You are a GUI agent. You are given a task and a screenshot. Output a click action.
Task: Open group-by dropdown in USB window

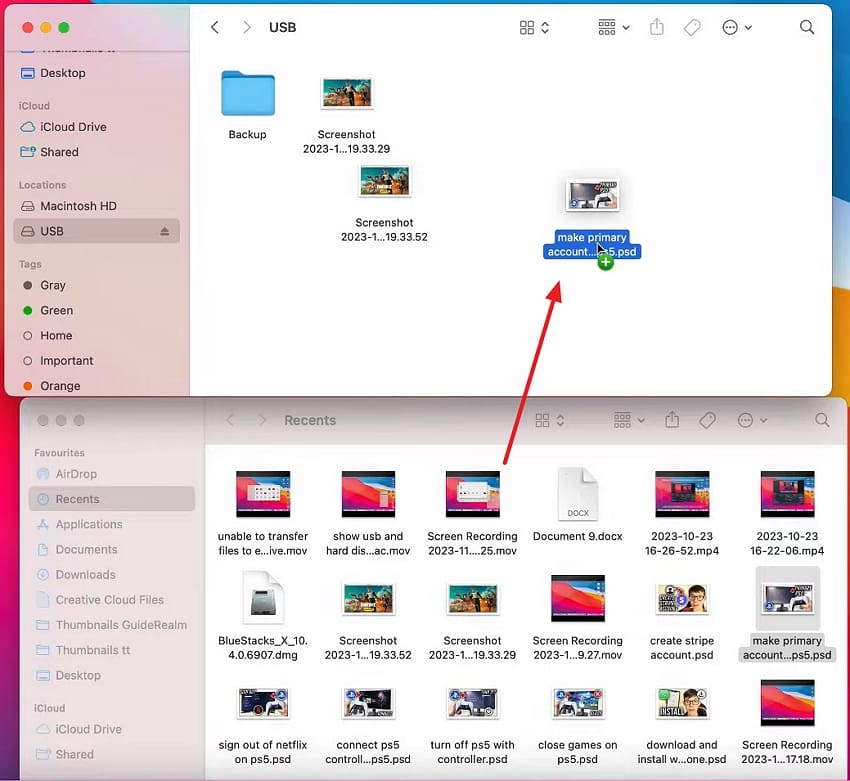click(614, 27)
